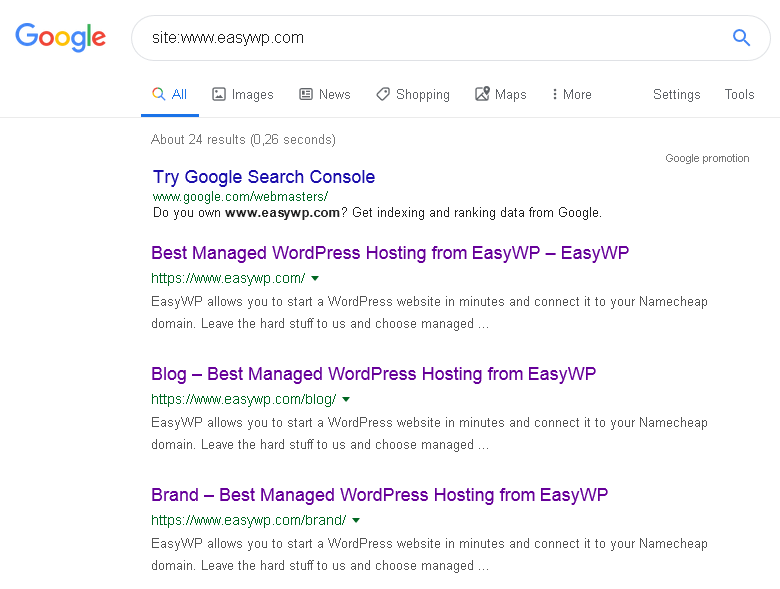Click the https://www.easywp.com/ green URL
780x589 pixels.
click(x=228, y=279)
